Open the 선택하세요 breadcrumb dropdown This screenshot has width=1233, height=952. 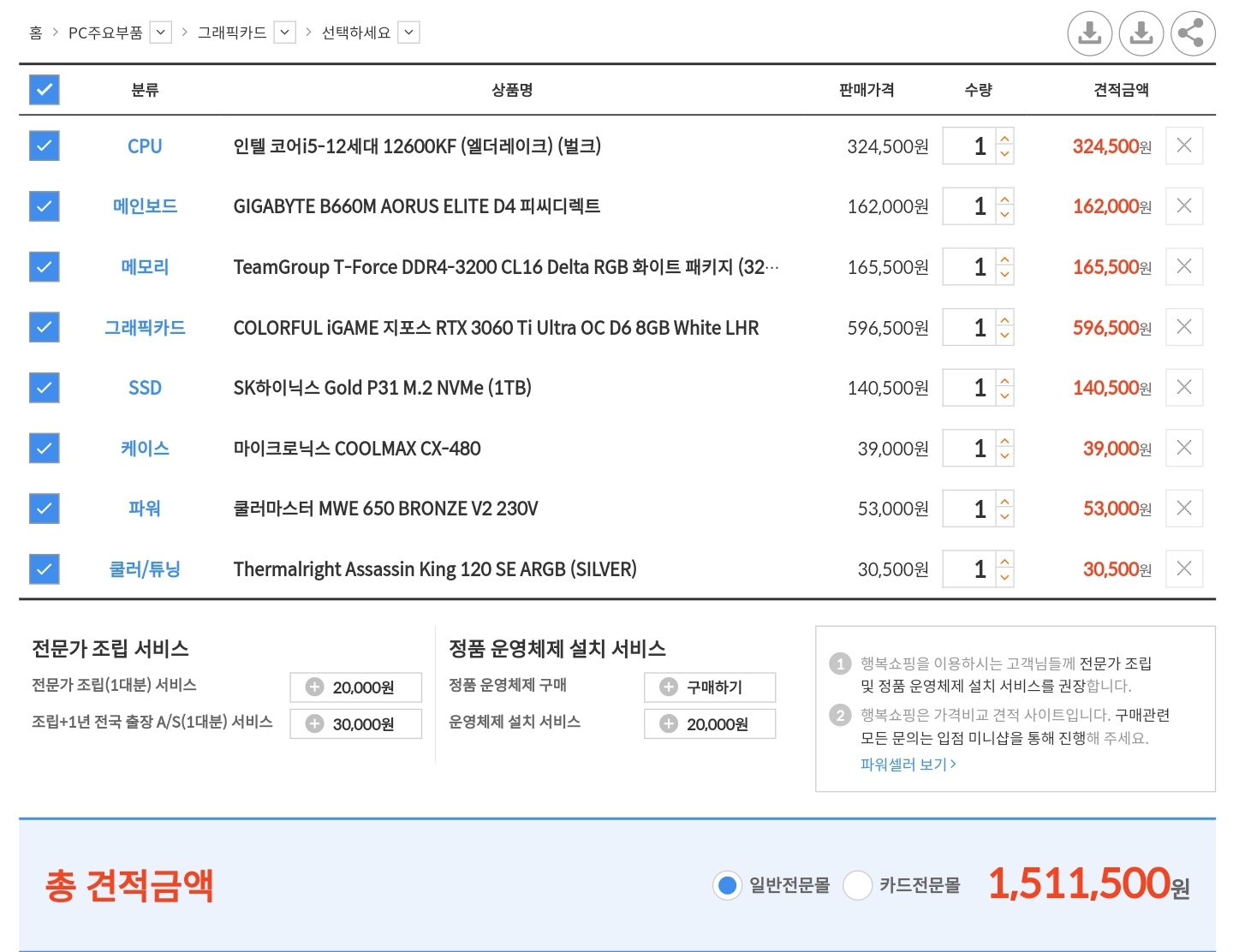pos(409,33)
